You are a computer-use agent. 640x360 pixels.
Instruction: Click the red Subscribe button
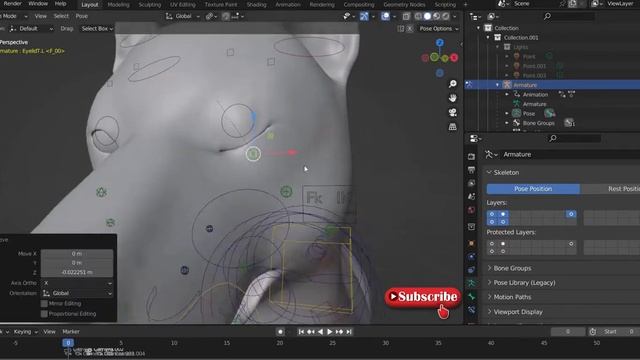tap(423, 297)
